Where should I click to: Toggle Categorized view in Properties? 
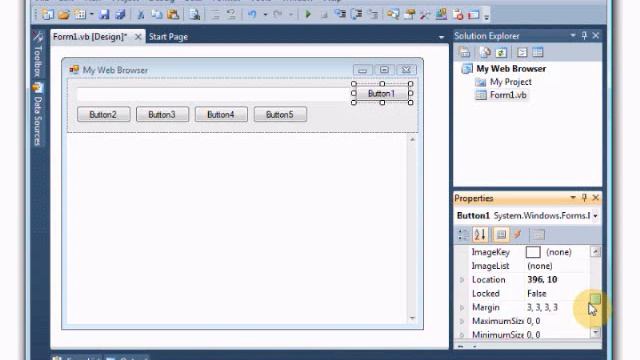(x=463, y=235)
